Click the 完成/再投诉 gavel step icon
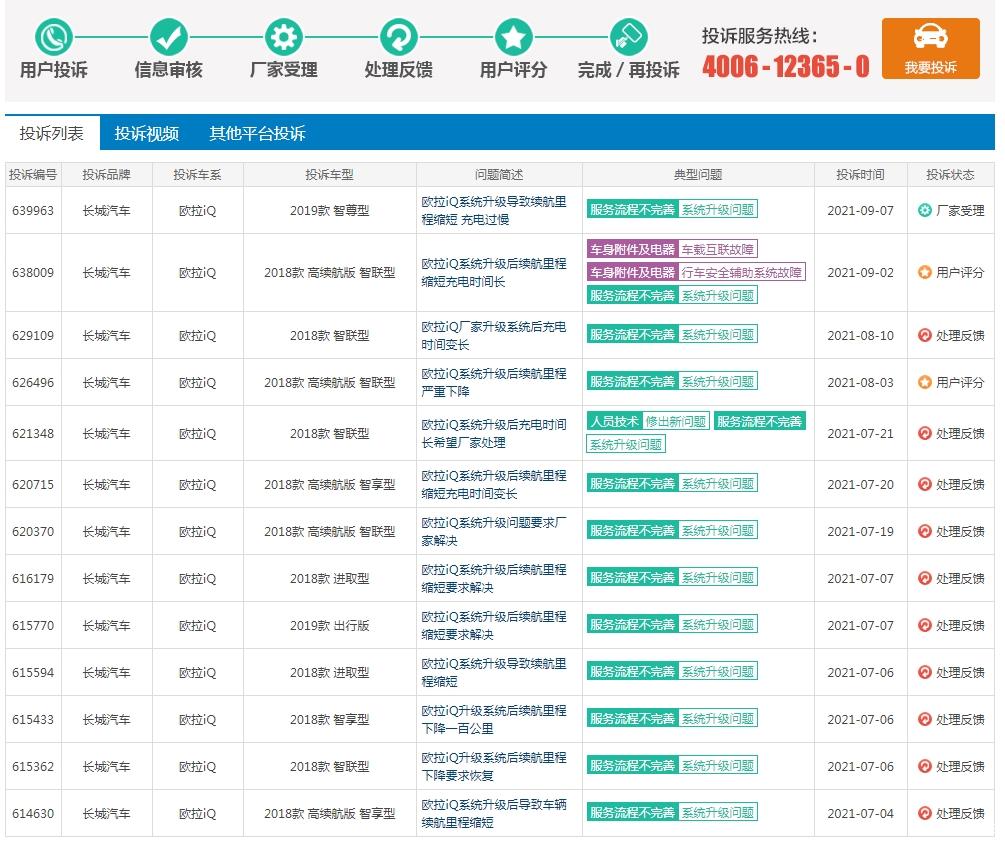The width and height of the screenshot is (1005, 844). click(629, 37)
